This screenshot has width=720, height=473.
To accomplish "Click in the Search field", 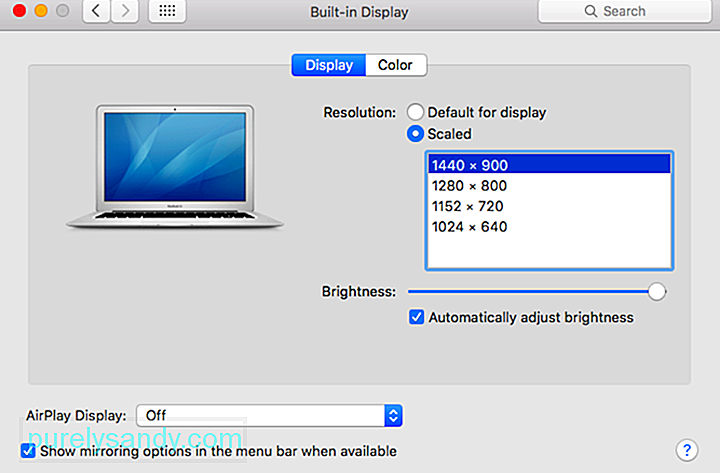I will 624,11.
